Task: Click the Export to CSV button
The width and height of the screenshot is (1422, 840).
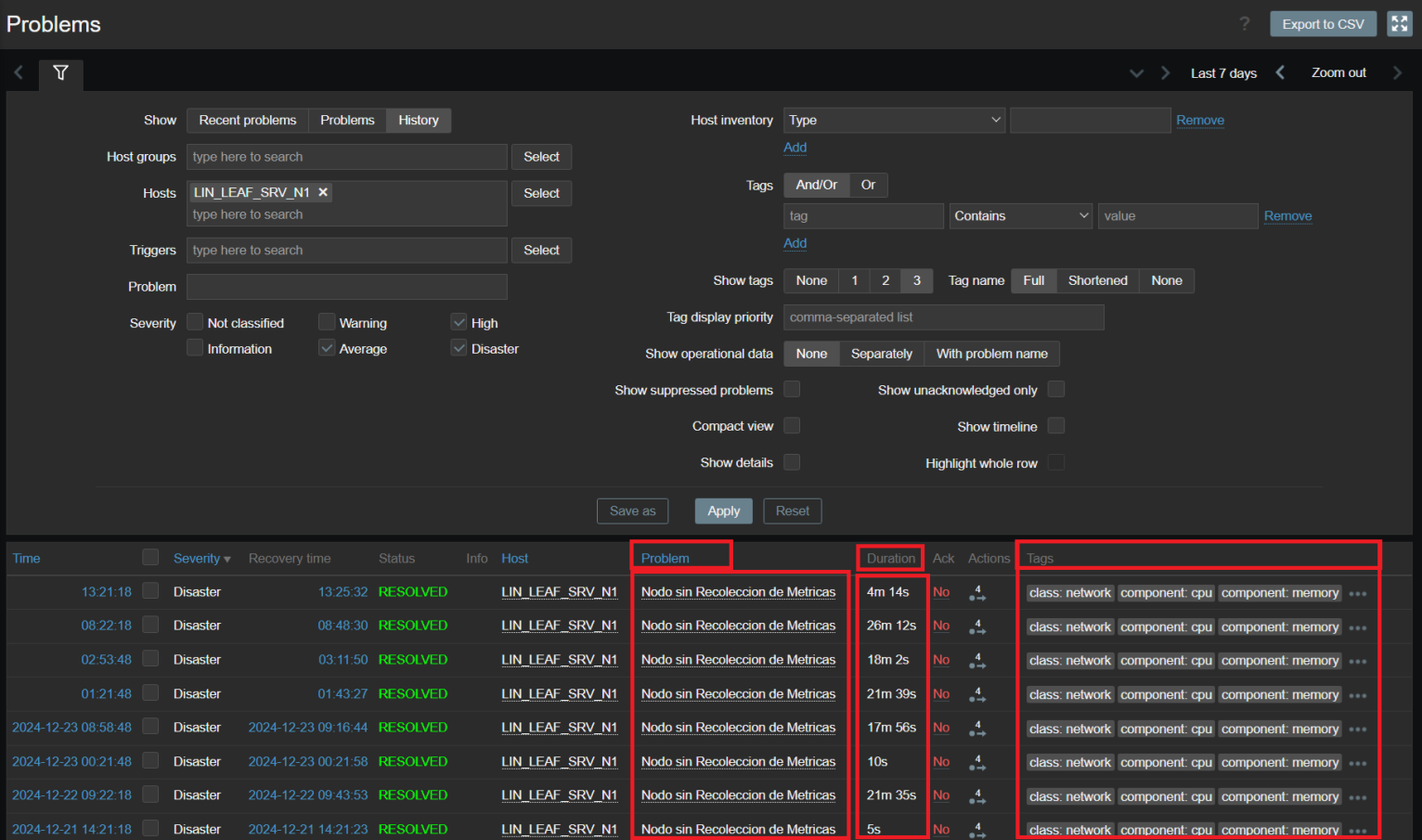Action: (x=1323, y=24)
